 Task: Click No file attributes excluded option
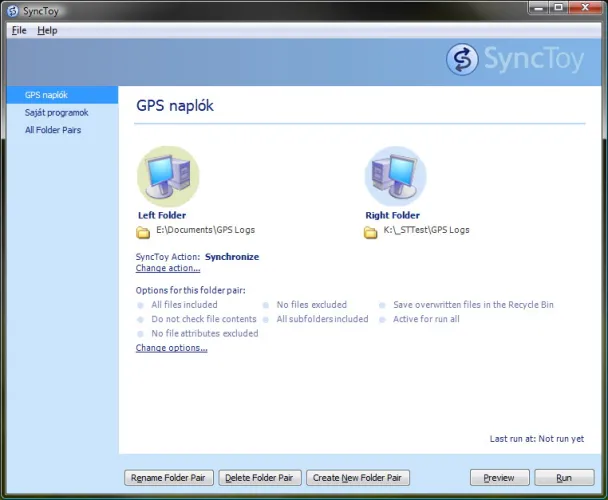click(205, 333)
